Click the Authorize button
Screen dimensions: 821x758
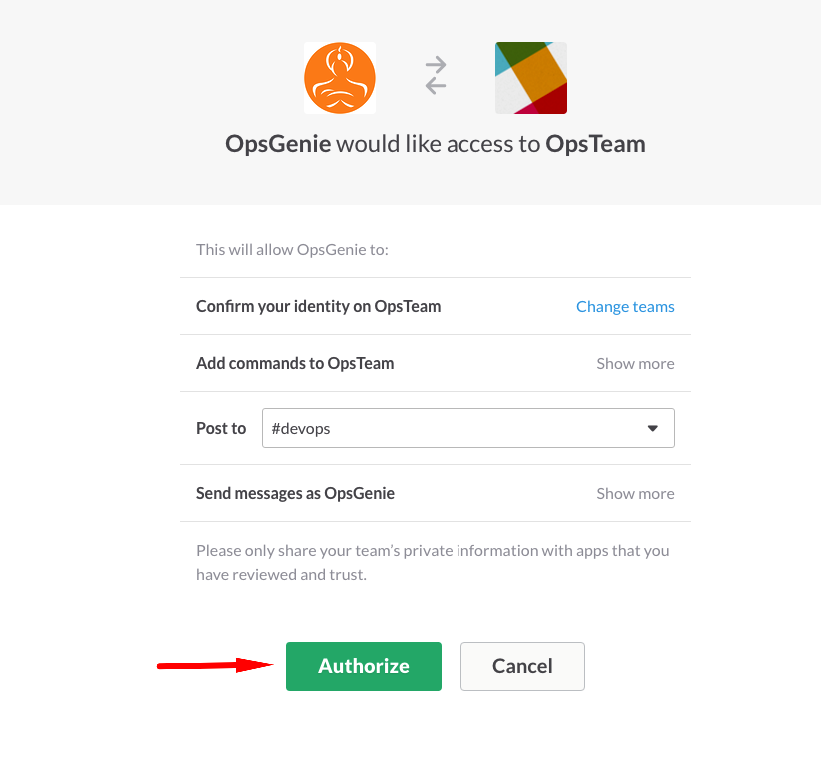363,666
